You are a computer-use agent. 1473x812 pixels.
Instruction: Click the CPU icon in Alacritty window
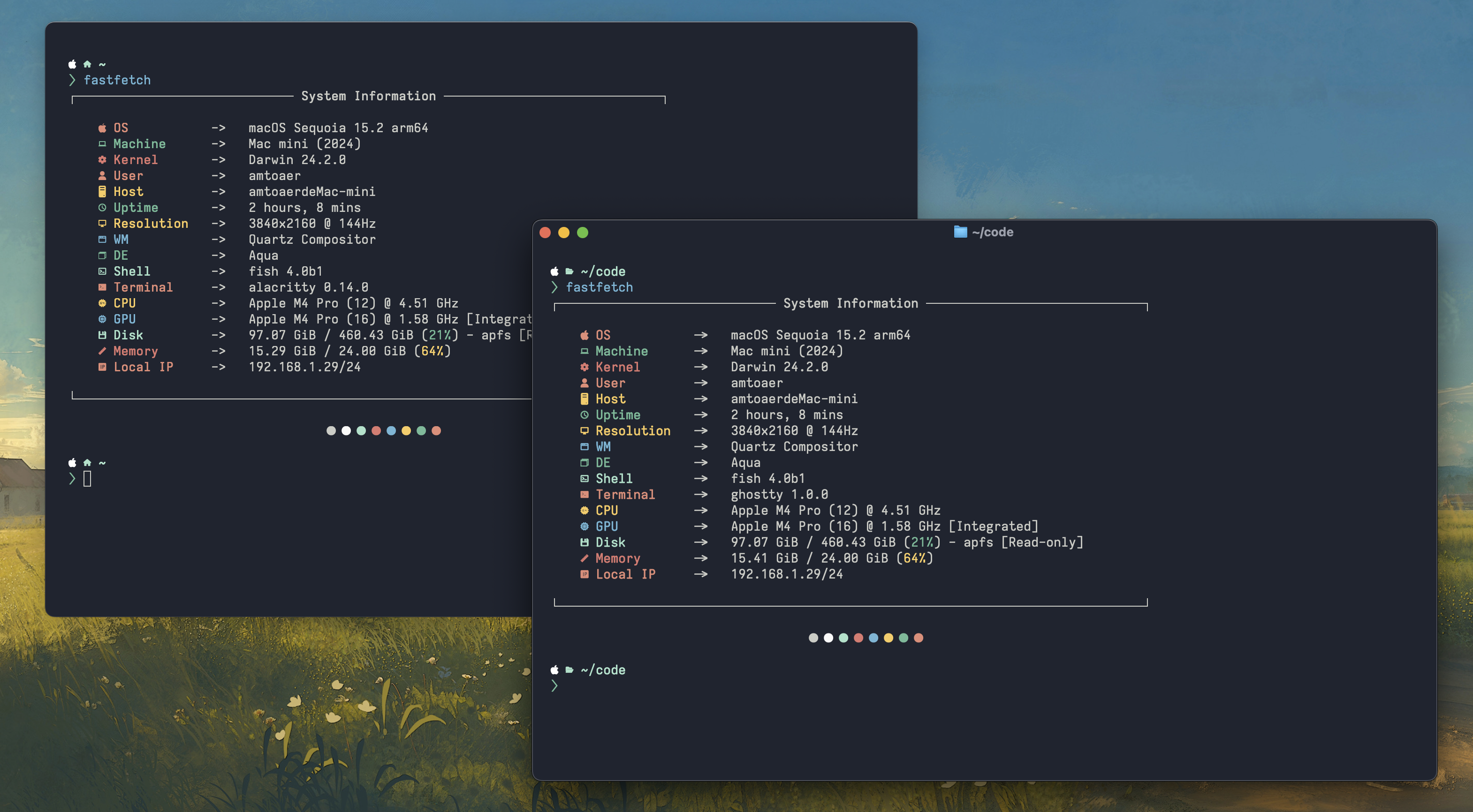(x=102, y=303)
